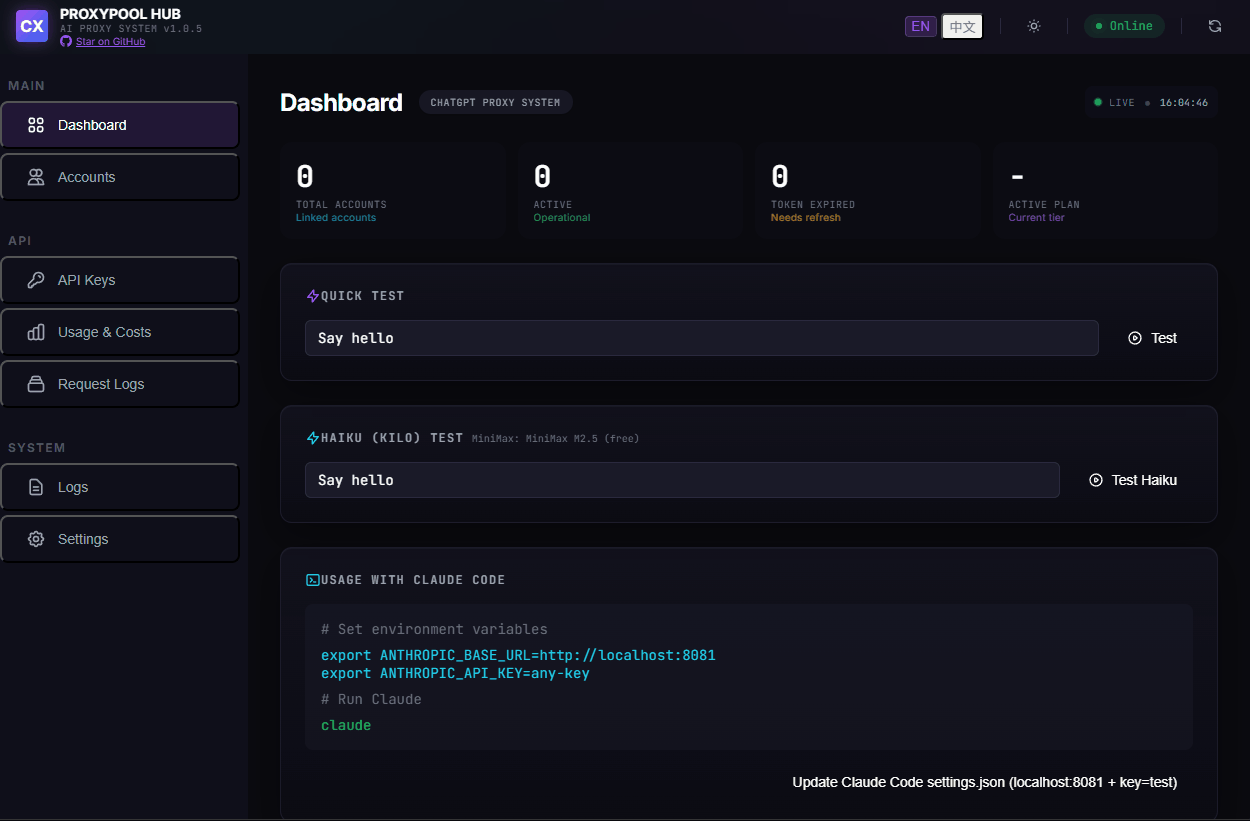Click the export ANTHROPIC_API_KEY line
The height and width of the screenshot is (821, 1250).
455,674
